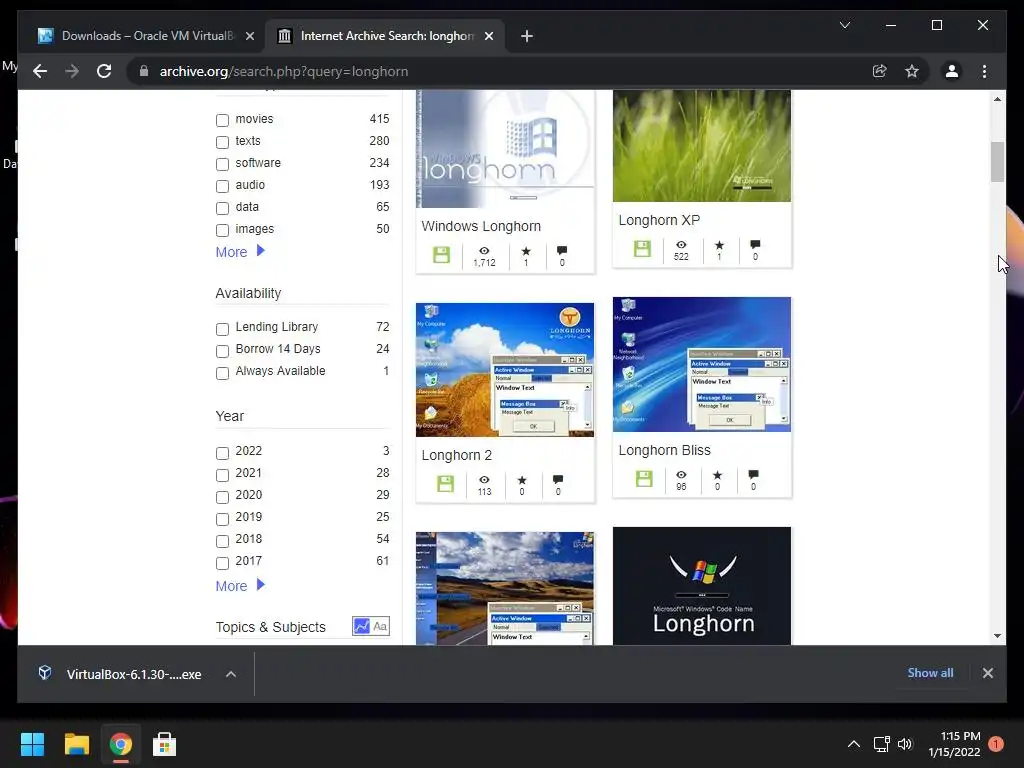This screenshot has width=1024, height=768.
Task: Open the Chrome profile menu
Action: 952,71
